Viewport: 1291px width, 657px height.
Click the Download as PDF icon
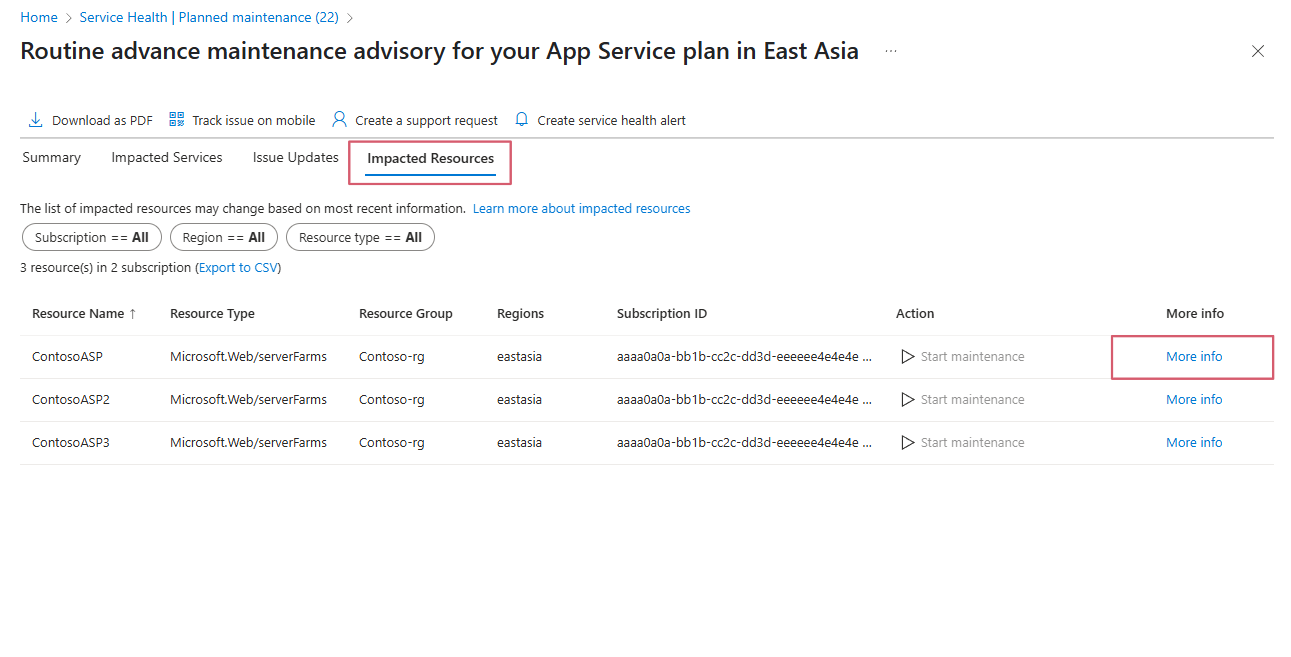point(35,120)
